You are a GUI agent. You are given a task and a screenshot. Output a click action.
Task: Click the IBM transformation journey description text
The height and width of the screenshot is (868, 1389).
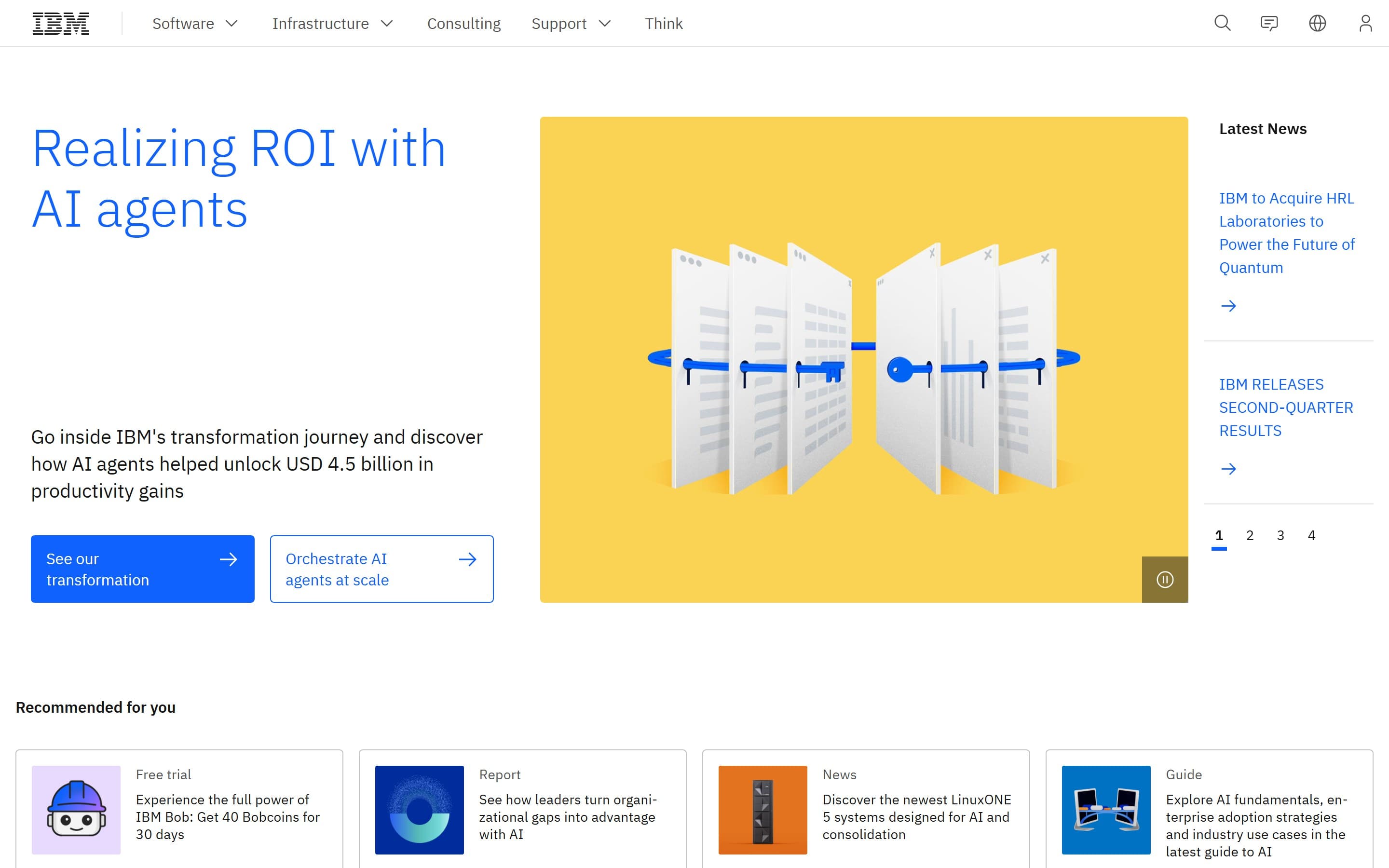pyautogui.click(x=257, y=464)
